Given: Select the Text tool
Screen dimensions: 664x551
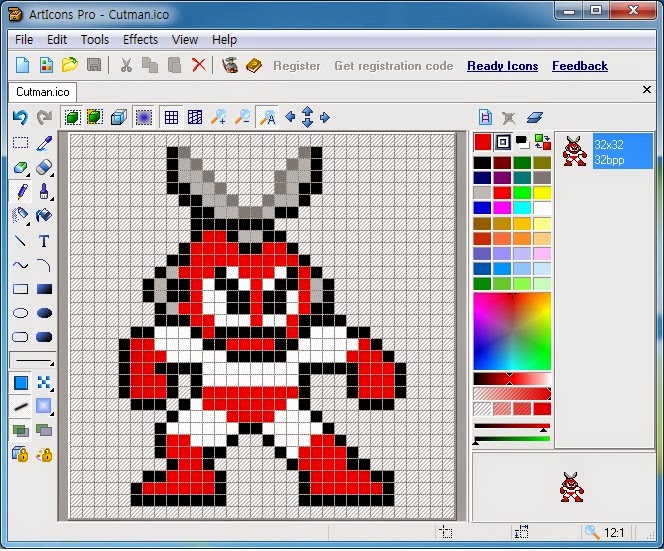Looking at the screenshot, I should click(44, 241).
